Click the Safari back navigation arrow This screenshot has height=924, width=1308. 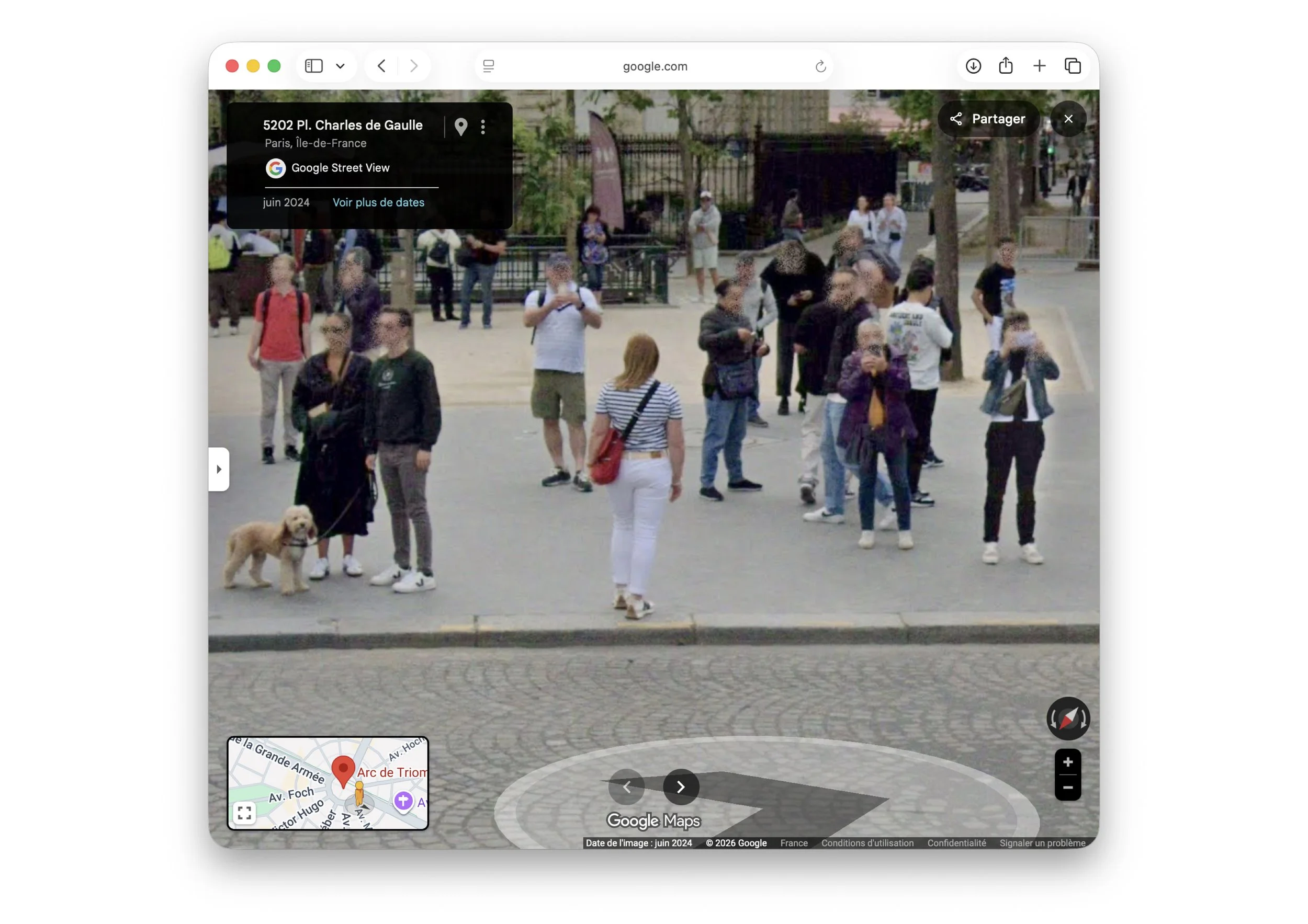382,66
